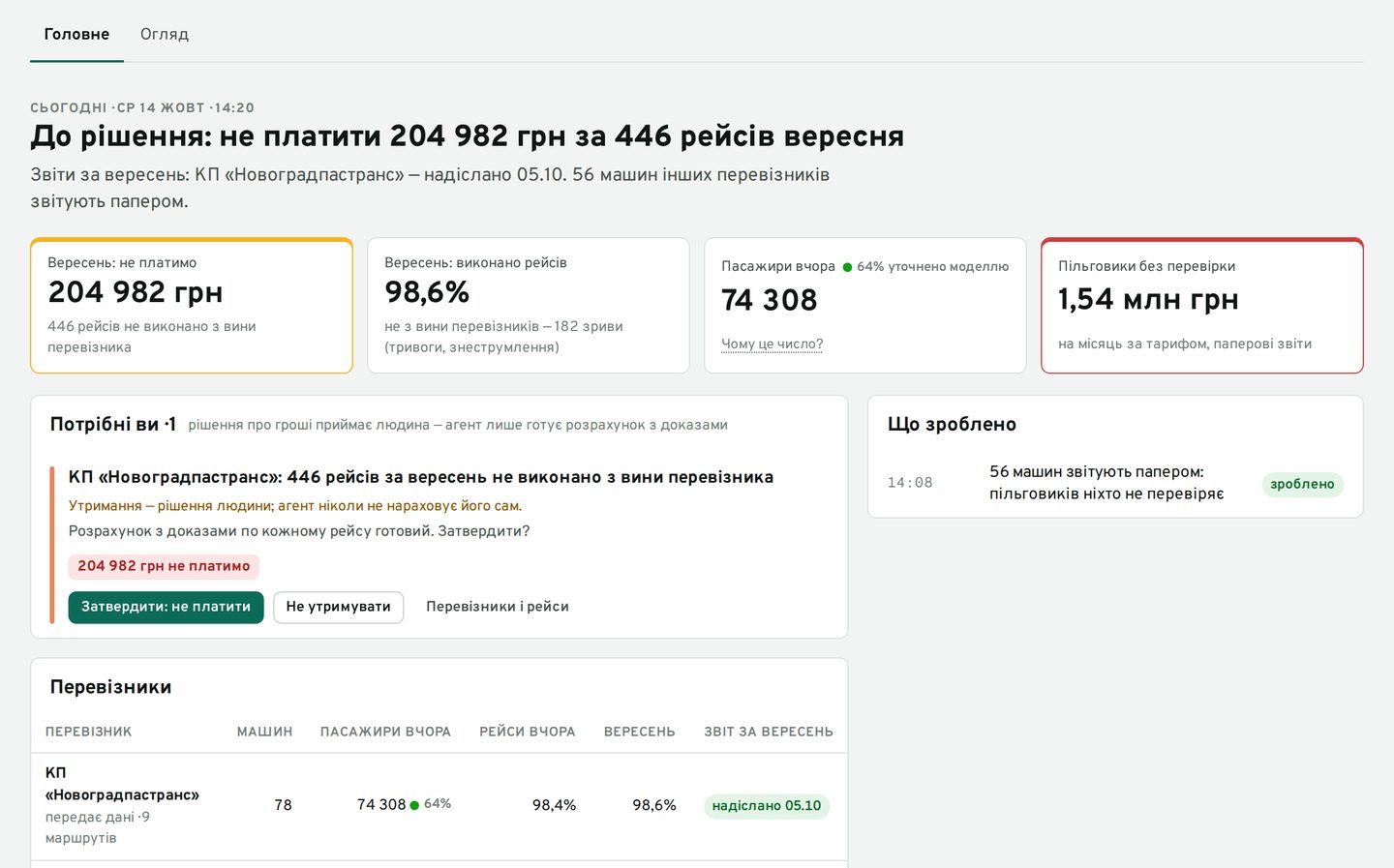Viewport: 1394px width, 868px height.
Task: Click the 78 machines cell
Action: tap(283, 805)
